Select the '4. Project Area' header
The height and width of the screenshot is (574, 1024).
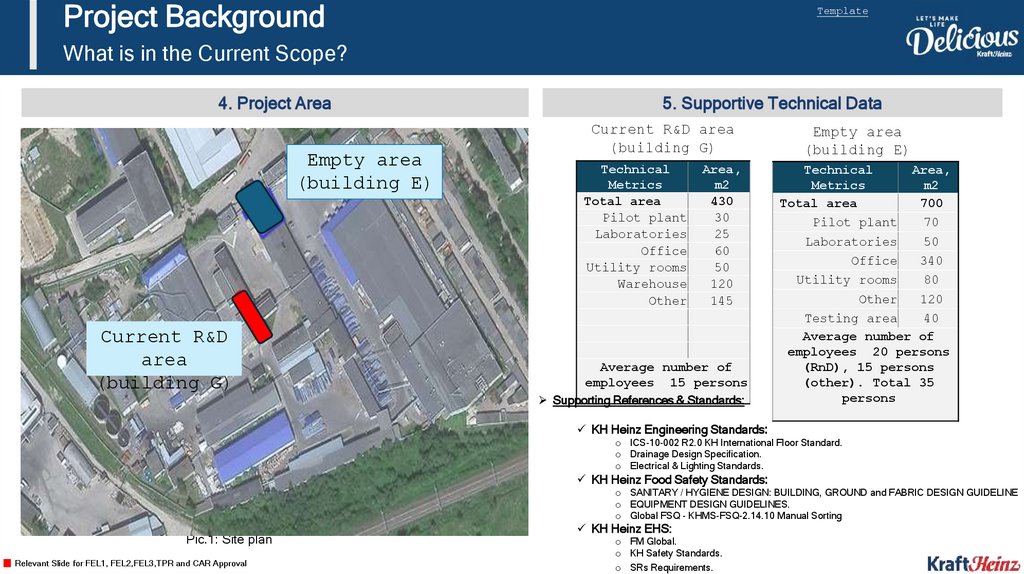(274, 103)
